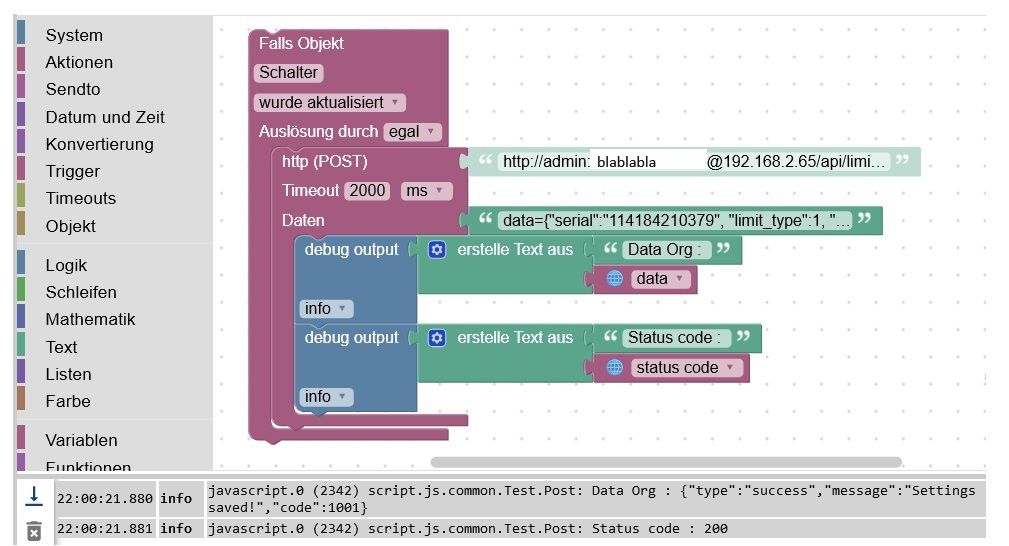
Task: Clear the log with trash icon
Action: pyautogui.click(x=34, y=531)
